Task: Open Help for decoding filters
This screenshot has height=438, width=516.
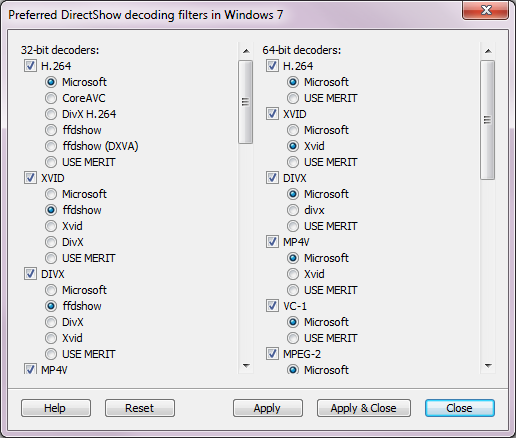Action: [x=56, y=408]
